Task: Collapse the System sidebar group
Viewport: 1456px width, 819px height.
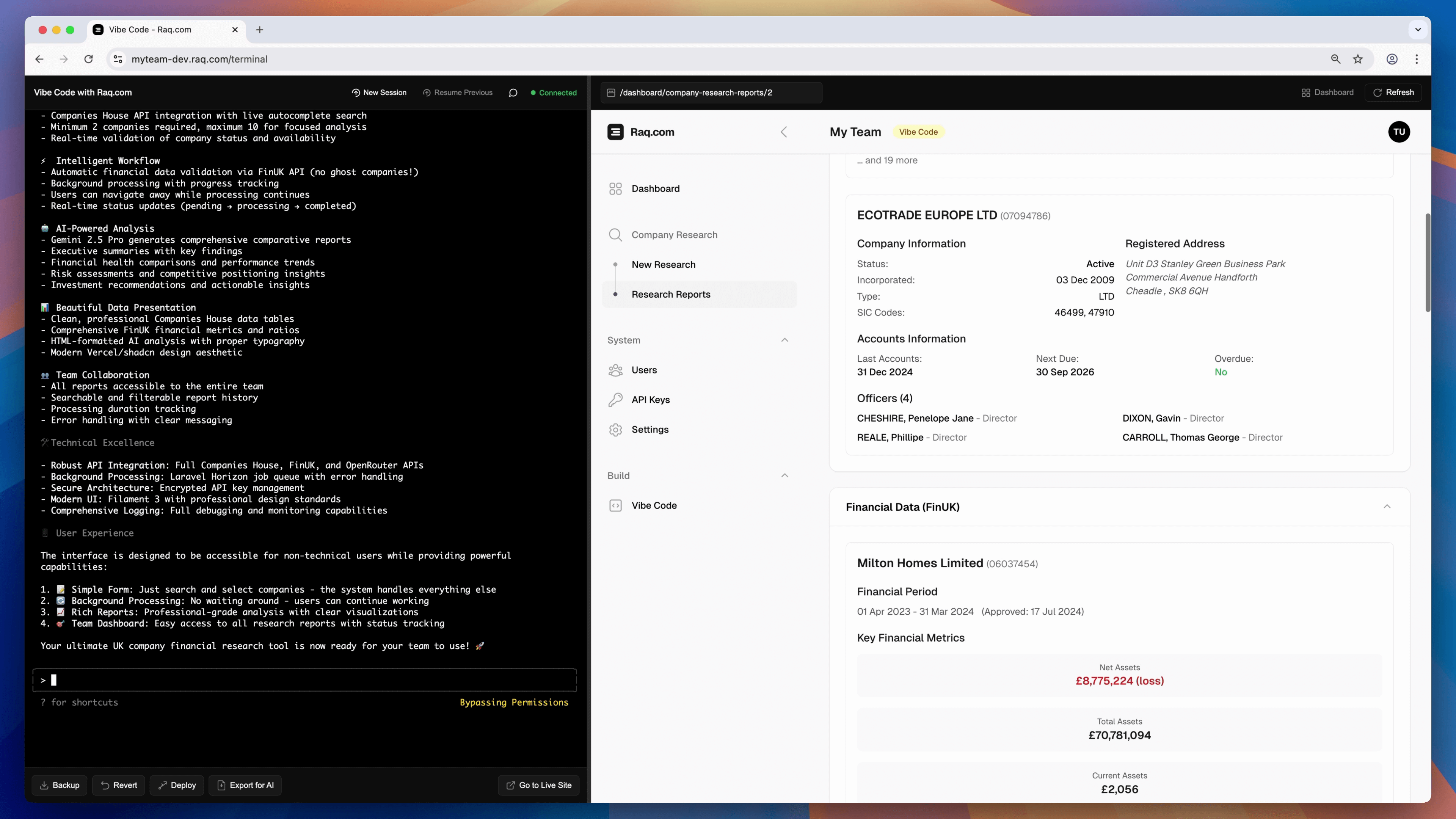Action: tap(784, 340)
